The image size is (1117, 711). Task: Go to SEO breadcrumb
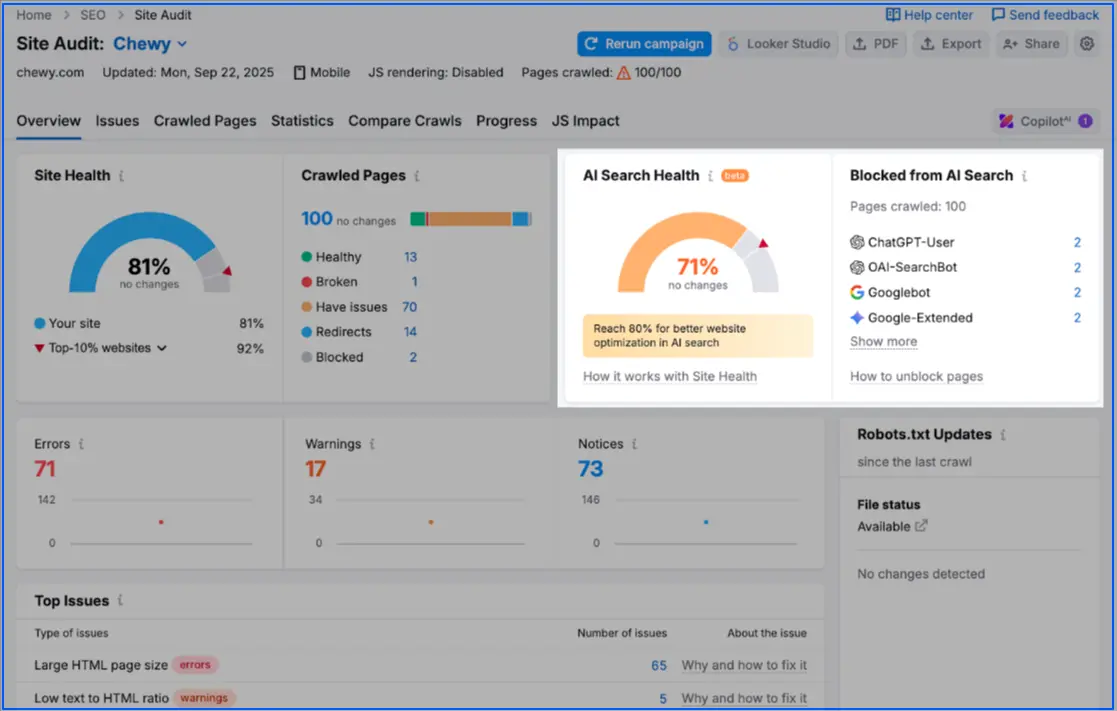click(93, 15)
